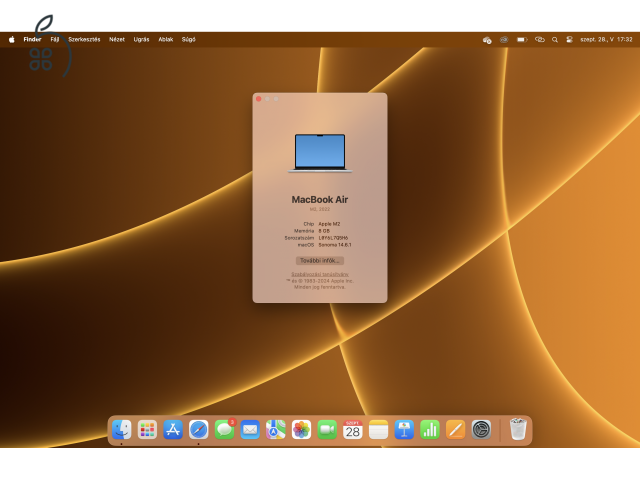Open Launchpad in the Dock

(x=147, y=430)
